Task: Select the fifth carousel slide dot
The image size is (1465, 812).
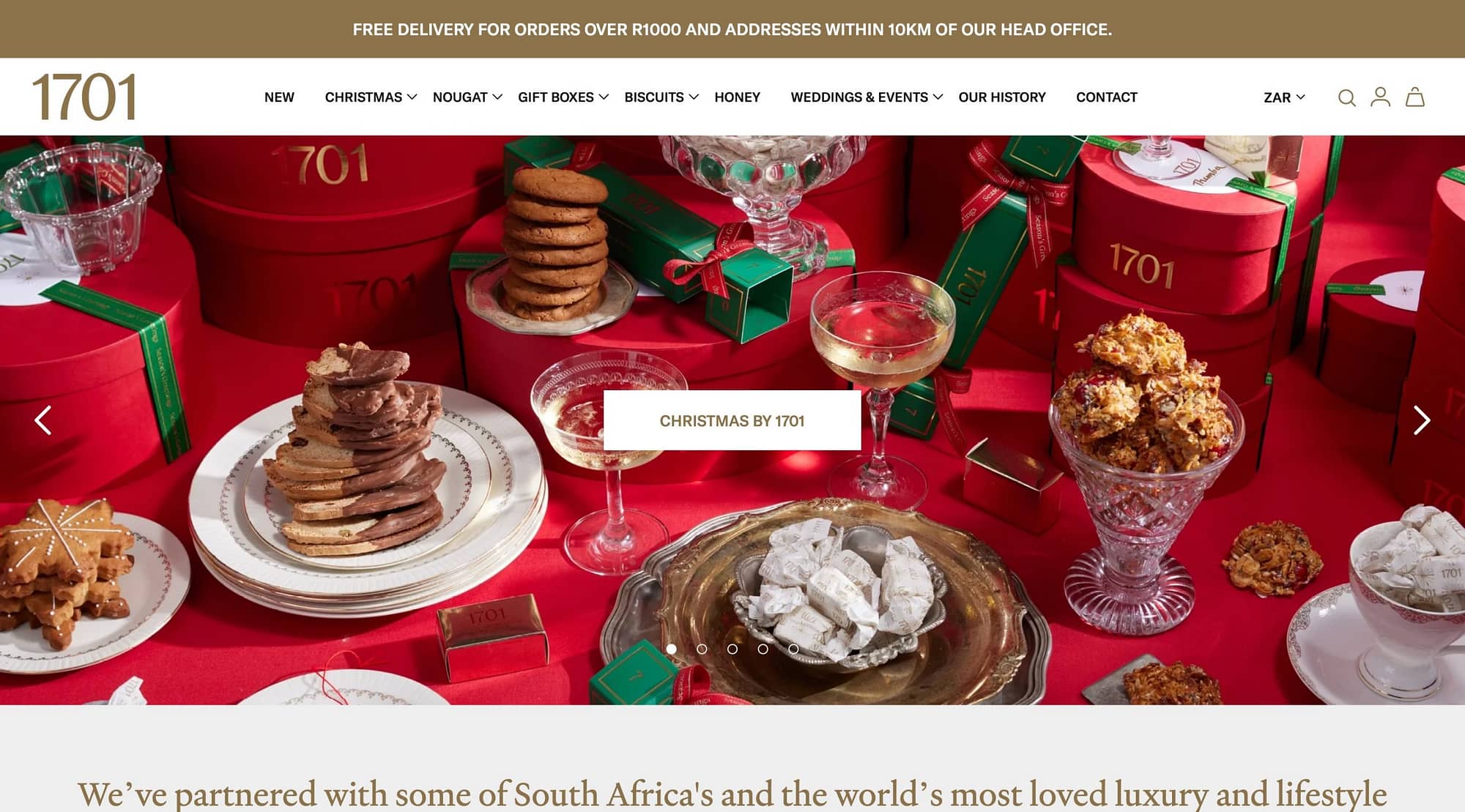Action: 793,649
